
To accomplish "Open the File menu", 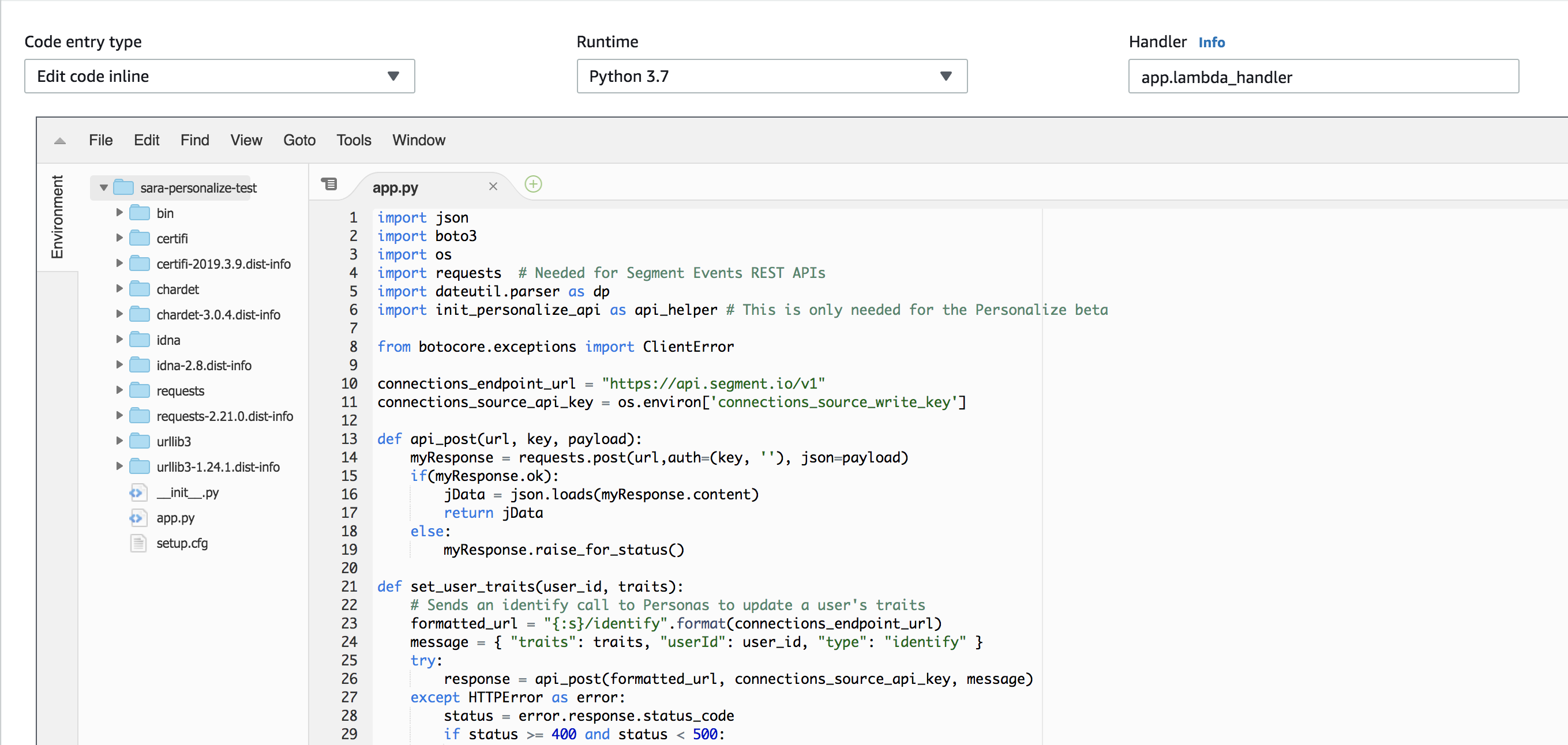I will (x=100, y=140).
